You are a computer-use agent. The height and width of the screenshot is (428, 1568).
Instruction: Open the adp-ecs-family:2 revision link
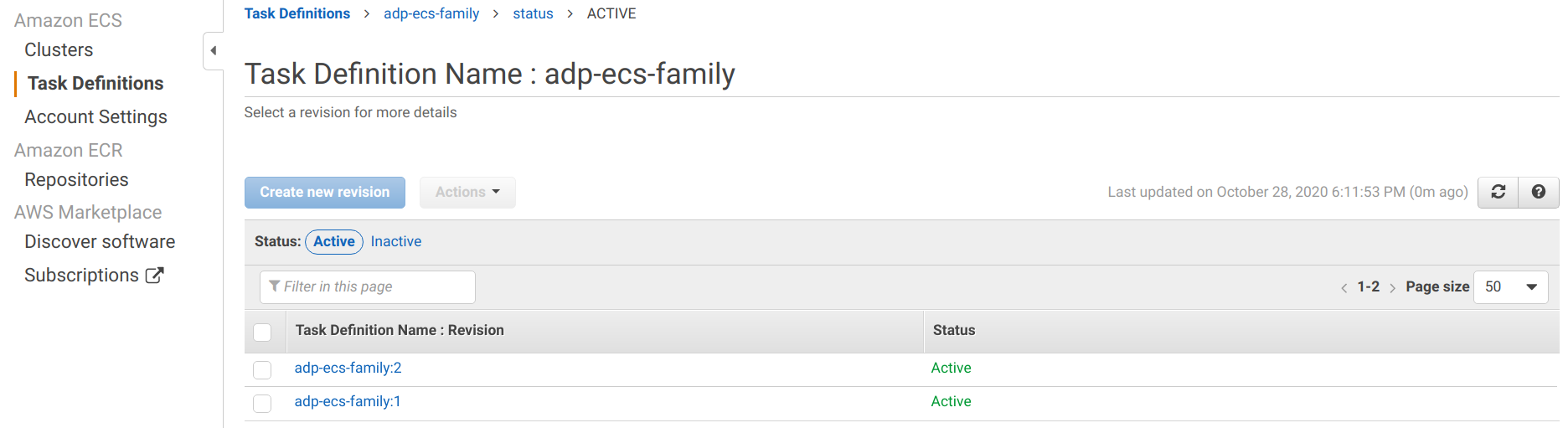[348, 368]
